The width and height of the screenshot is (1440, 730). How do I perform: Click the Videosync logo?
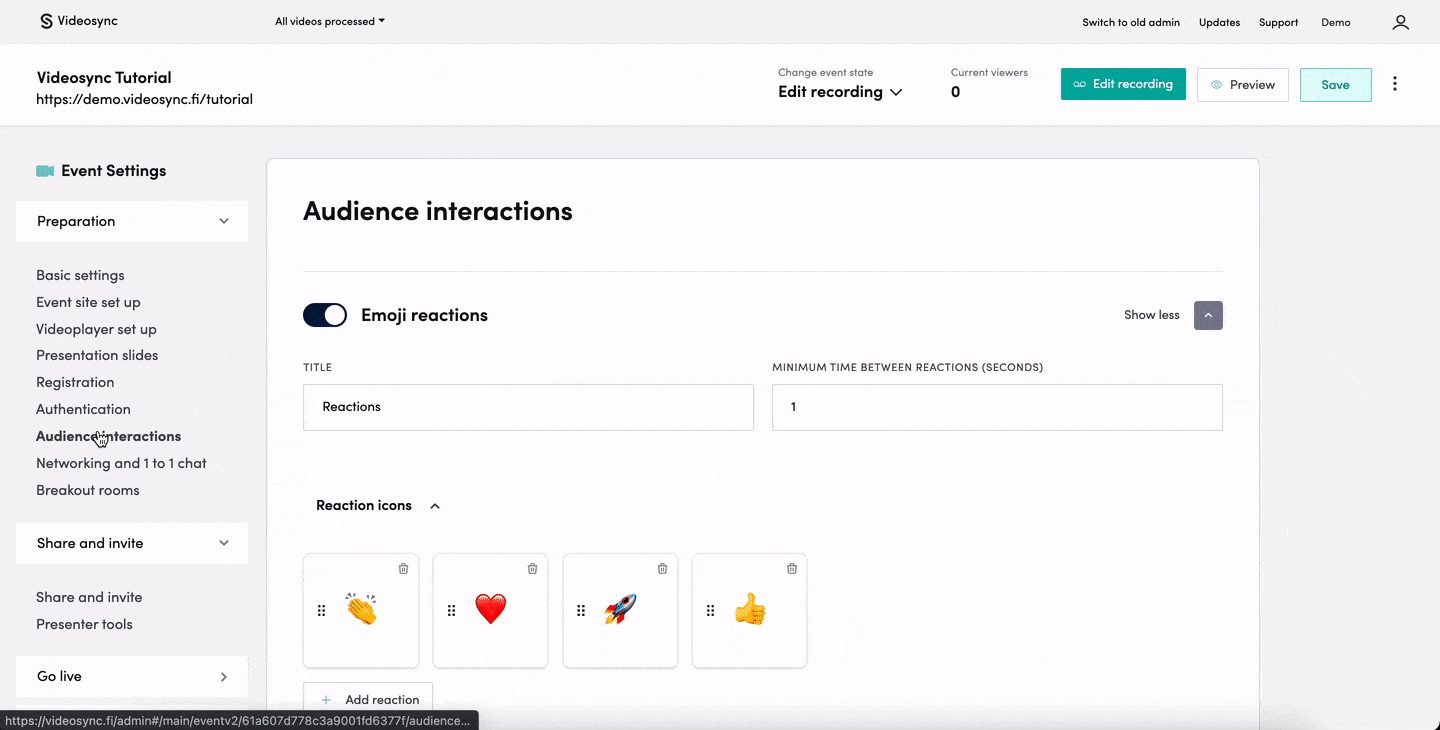78,20
